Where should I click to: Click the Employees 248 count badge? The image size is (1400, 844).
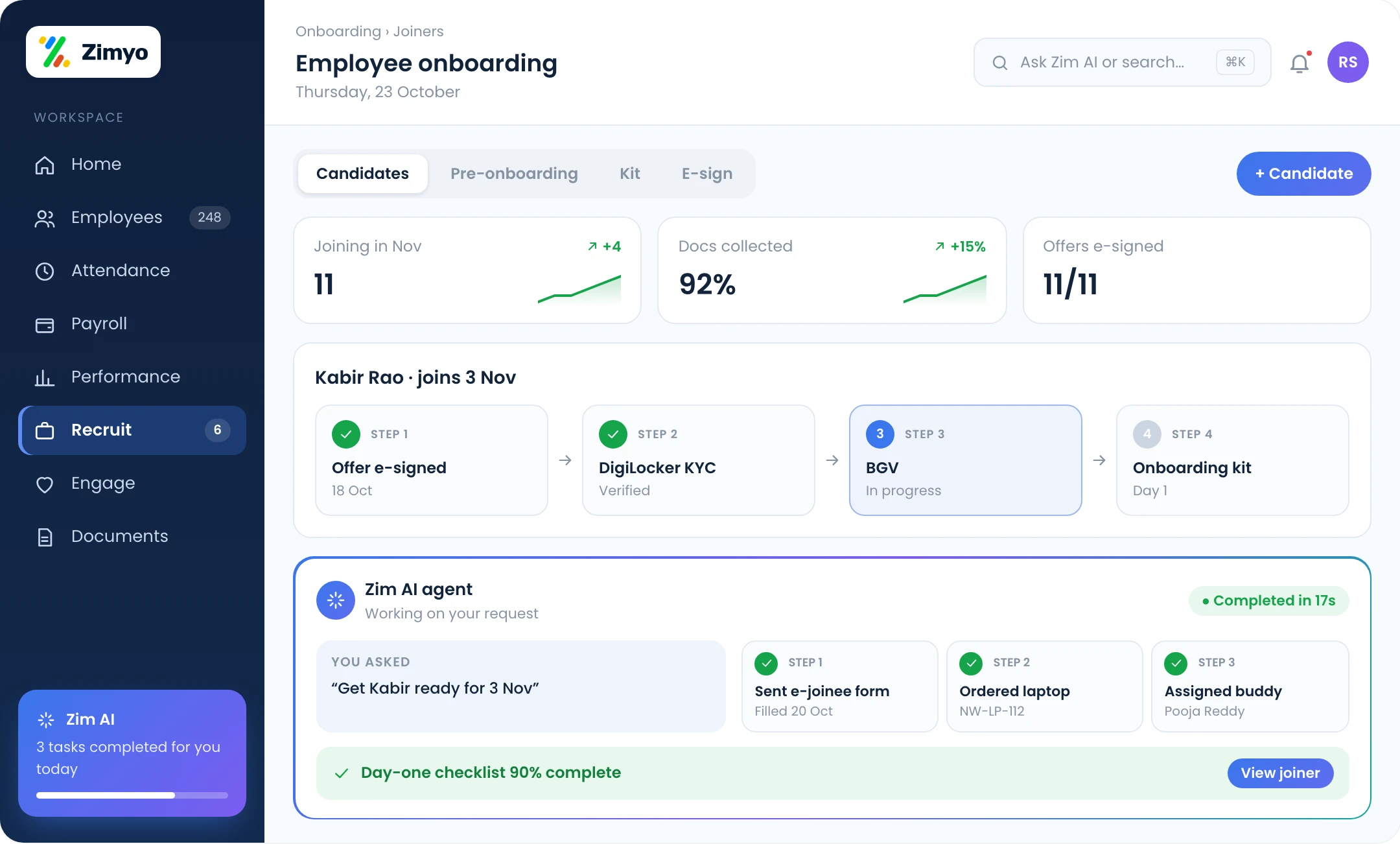click(x=209, y=217)
